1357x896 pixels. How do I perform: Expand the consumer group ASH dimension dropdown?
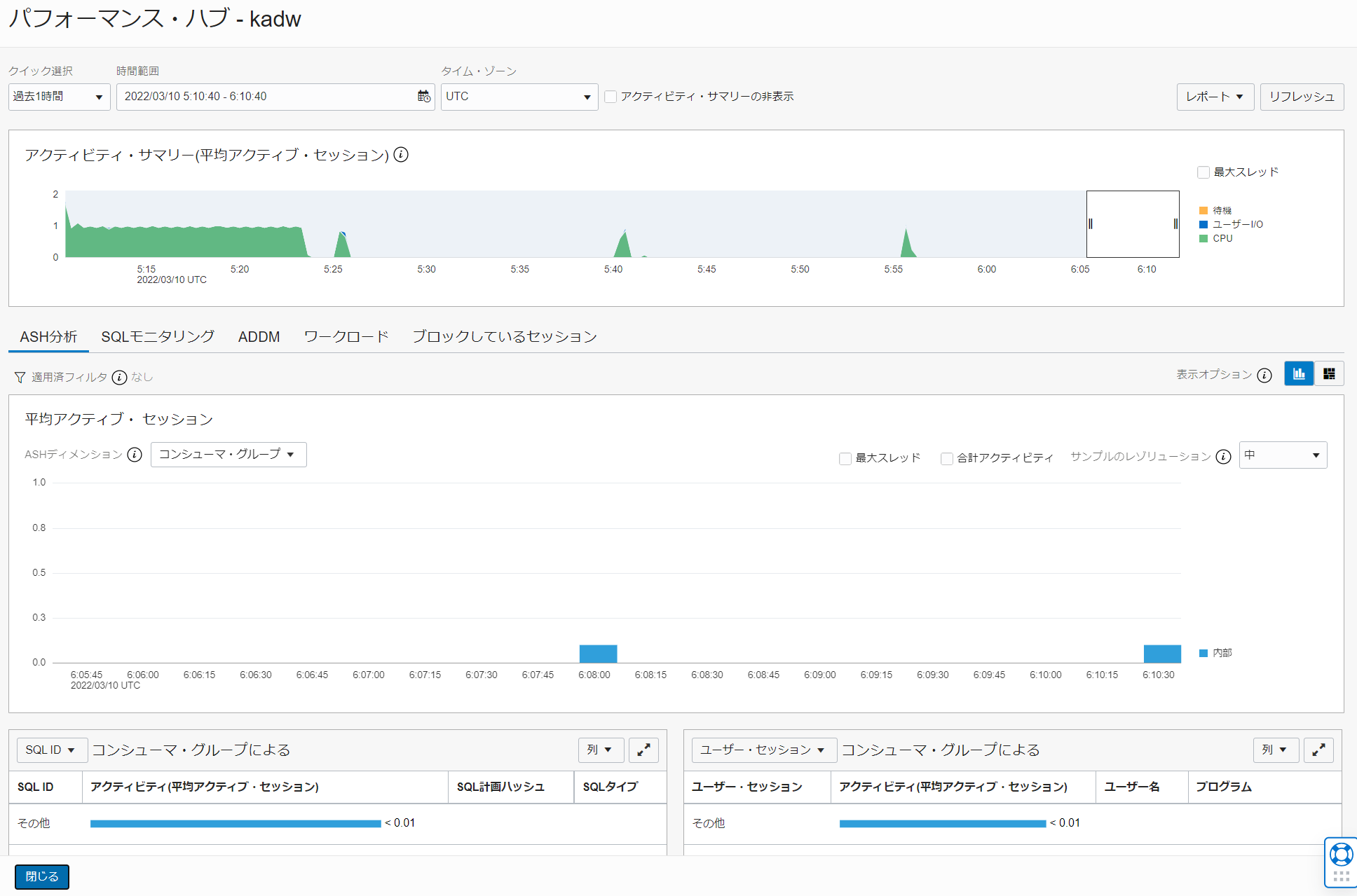[x=228, y=455]
